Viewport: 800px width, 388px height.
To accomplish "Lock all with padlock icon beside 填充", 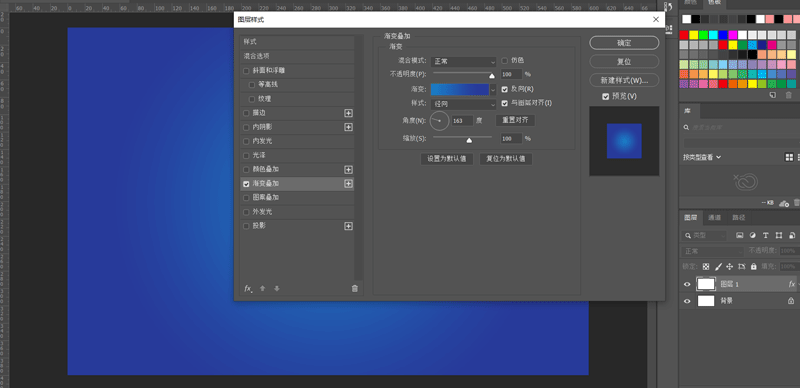I will (x=754, y=266).
